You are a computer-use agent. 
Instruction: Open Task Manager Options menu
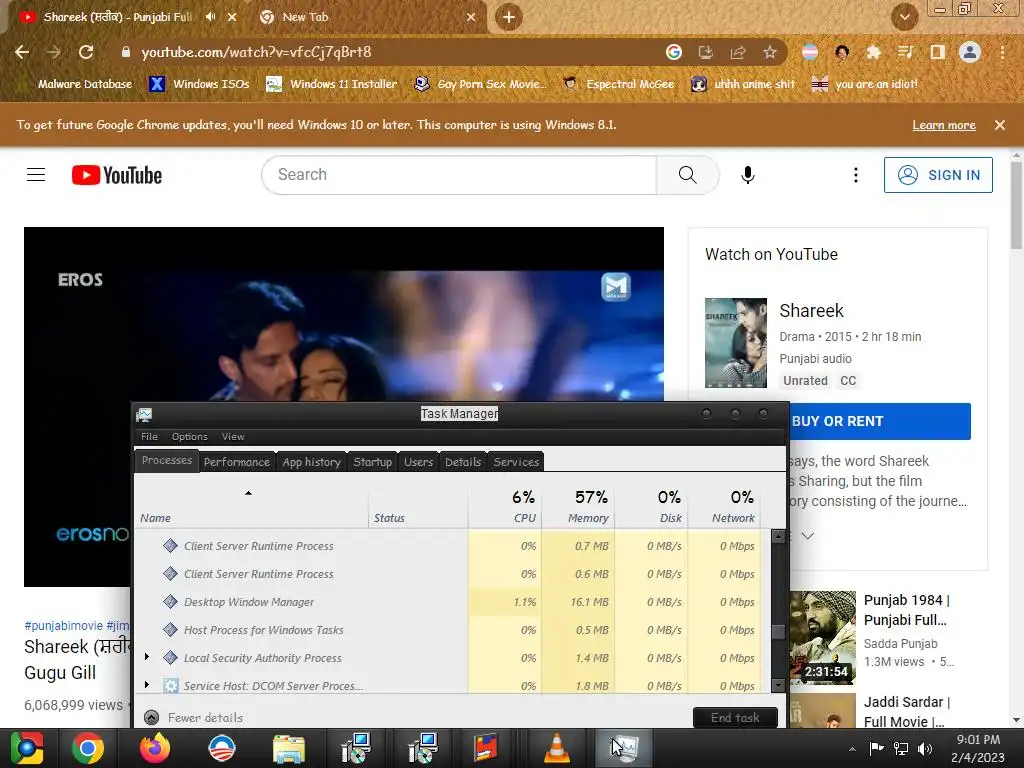point(189,436)
